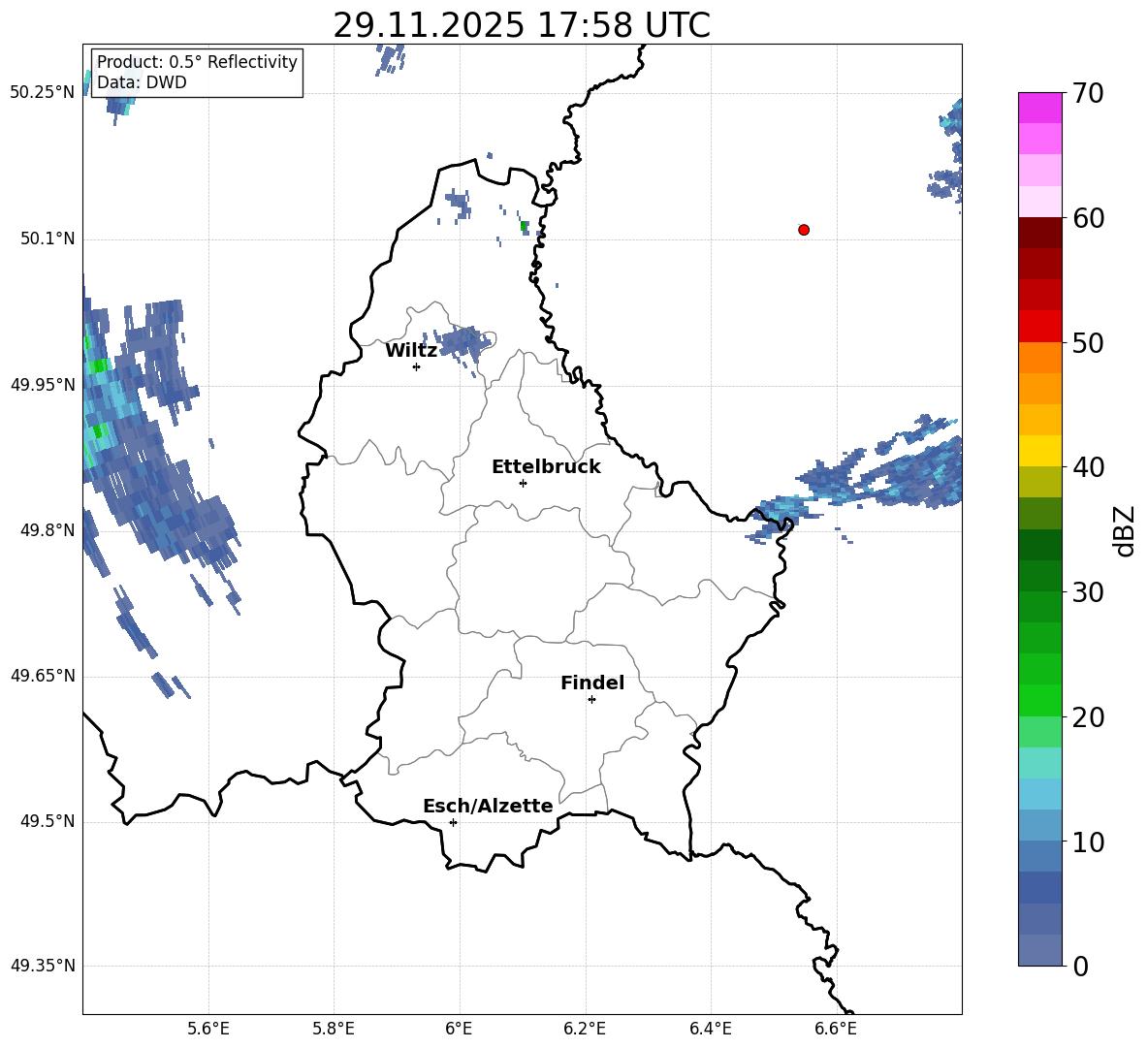Click the Product: 0.5° Reflectivity text
Viewport: 1148px width, 1048px height.
[197, 61]
